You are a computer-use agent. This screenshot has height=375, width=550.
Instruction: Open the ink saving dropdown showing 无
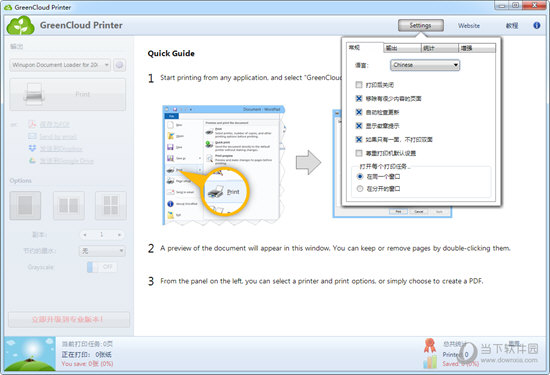(102, 251)
